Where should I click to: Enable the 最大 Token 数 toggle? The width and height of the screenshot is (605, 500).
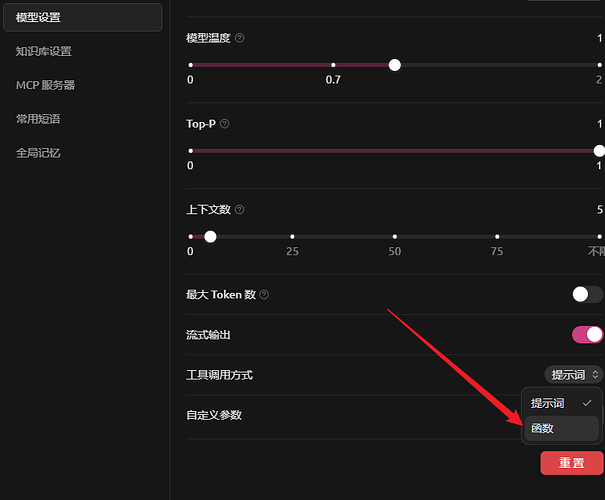587,295
